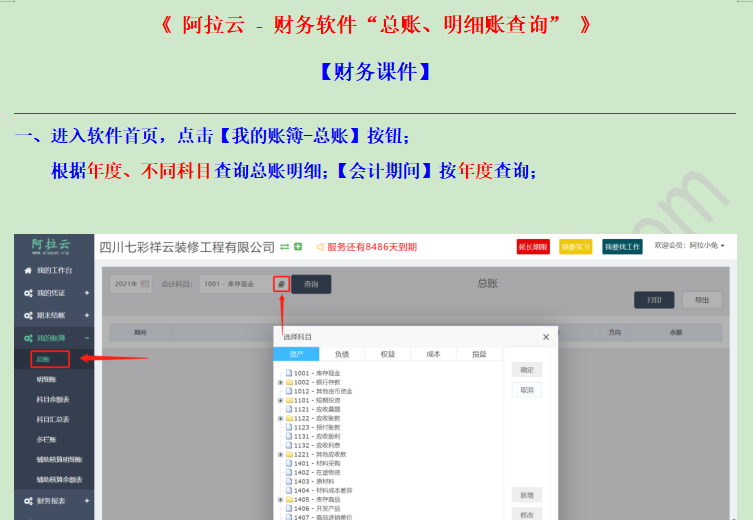Confirm with 确定 in the dialog
Screen dimensions: 753x520
click(x=527, y=370)
